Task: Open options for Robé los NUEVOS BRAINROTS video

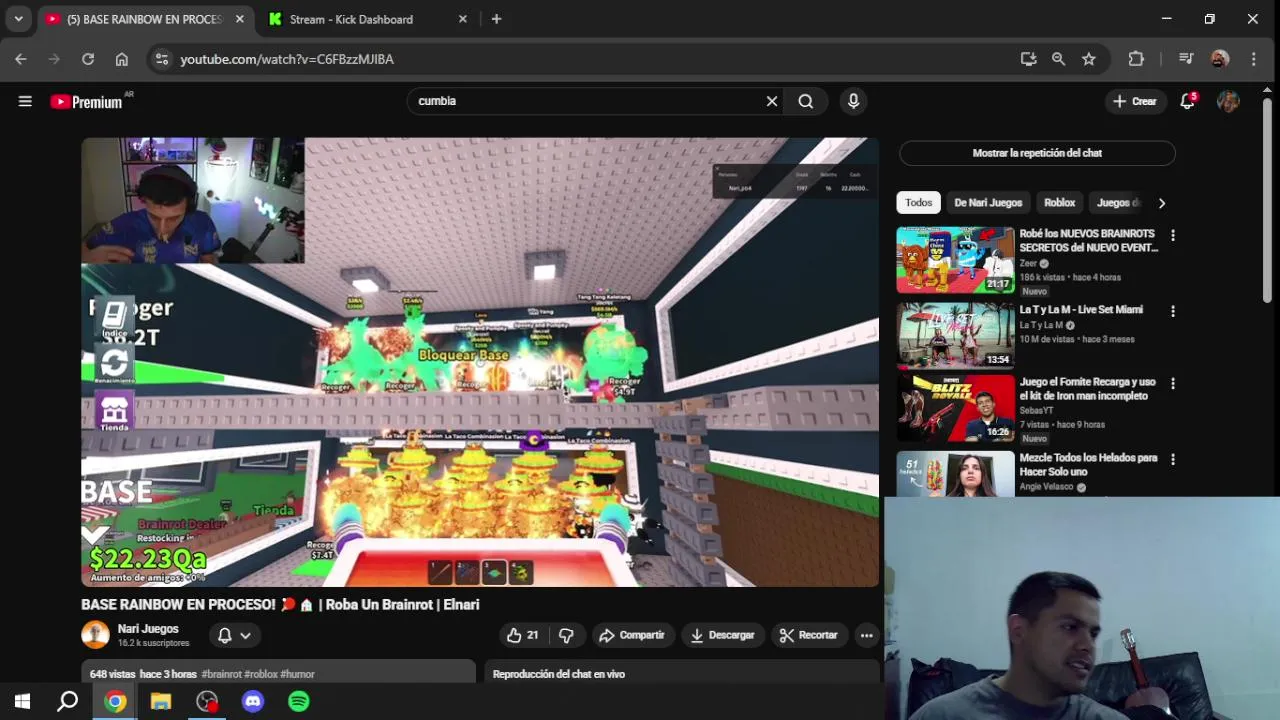Action: (x=1173, y=236)
